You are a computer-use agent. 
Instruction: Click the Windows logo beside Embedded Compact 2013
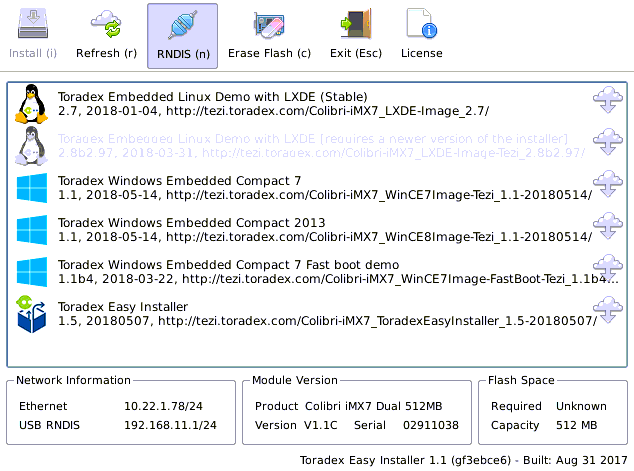tap(32, 229)
